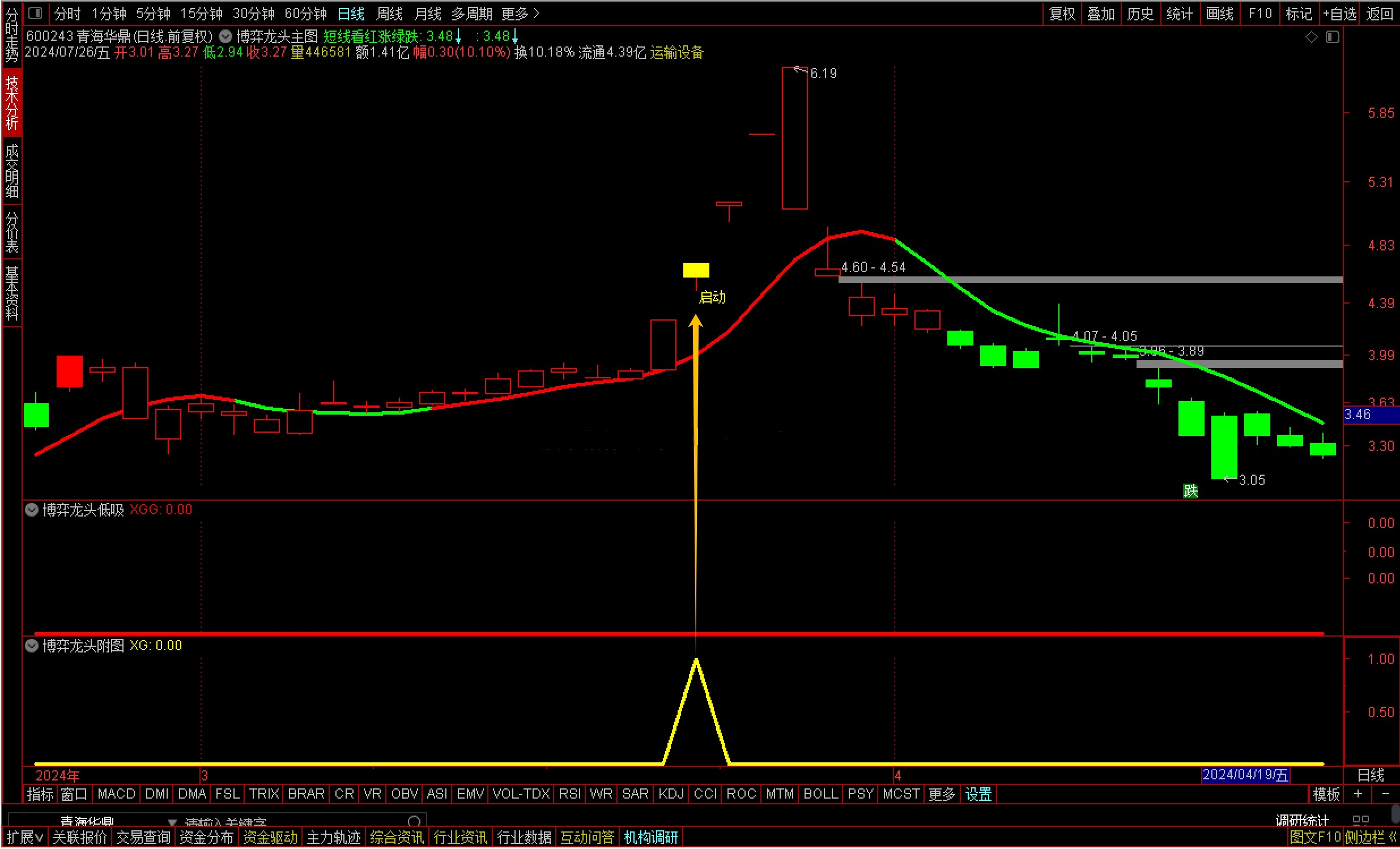The width and height of the screenshot is (1400, 849).
Task: Click the 窗口 button in indicator bar
Action: click(x=74, y=794)
